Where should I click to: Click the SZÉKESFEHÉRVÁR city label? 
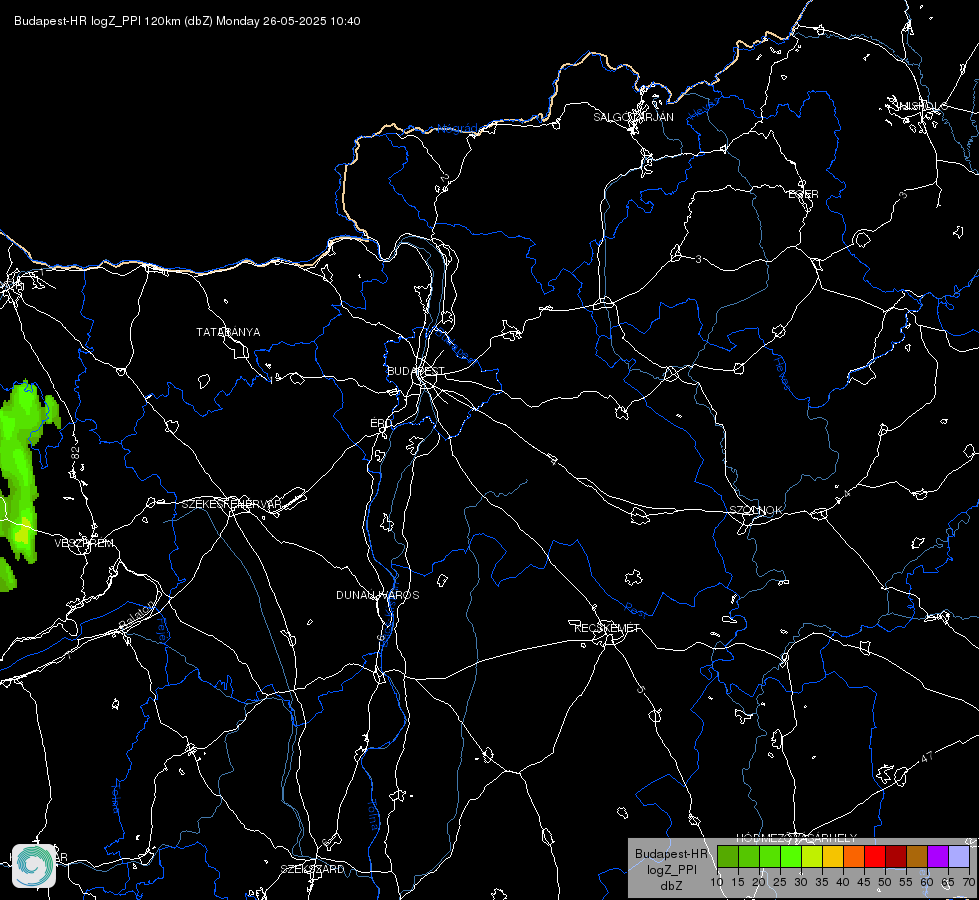click(x=232, y=503)
